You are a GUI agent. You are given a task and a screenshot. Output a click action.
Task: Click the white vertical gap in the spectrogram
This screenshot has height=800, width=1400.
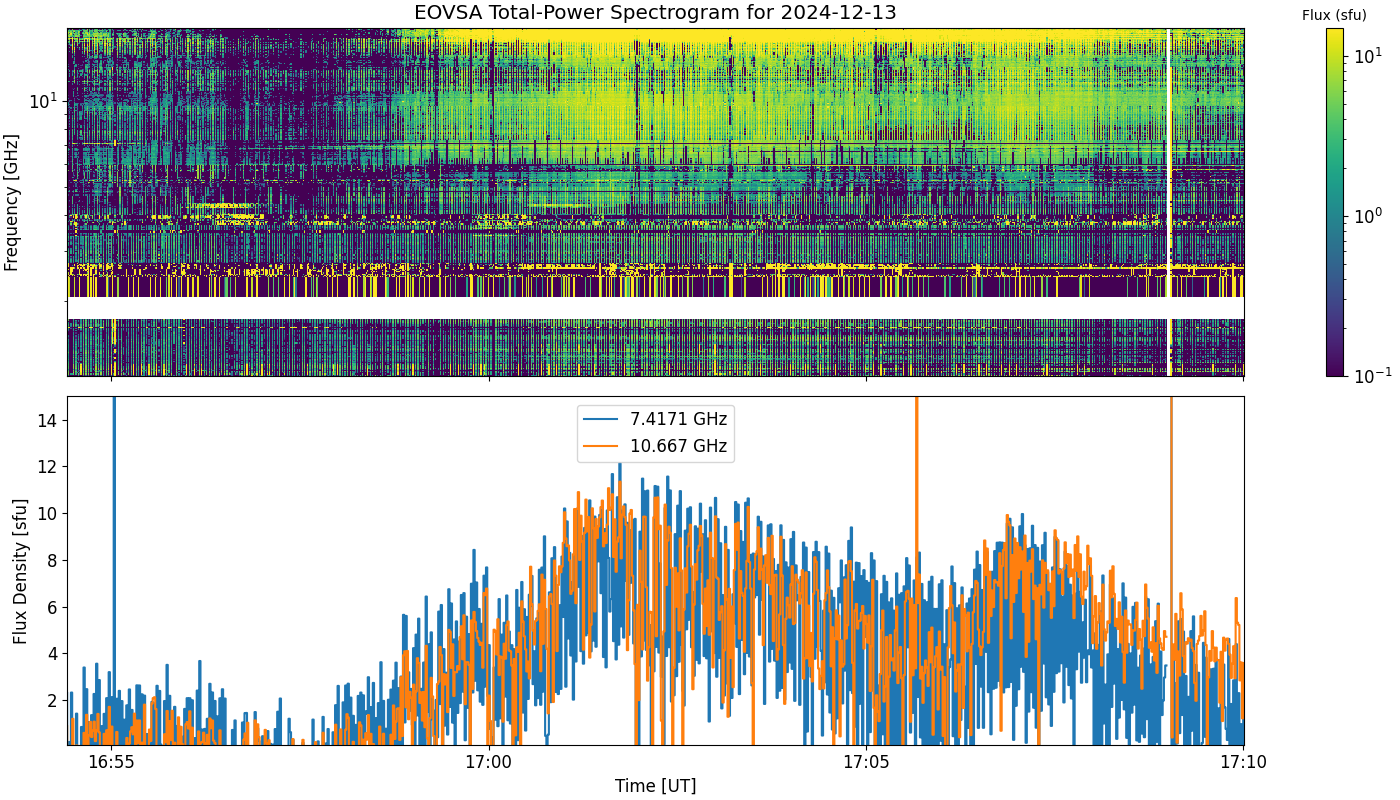click(x=1169, y=202)
